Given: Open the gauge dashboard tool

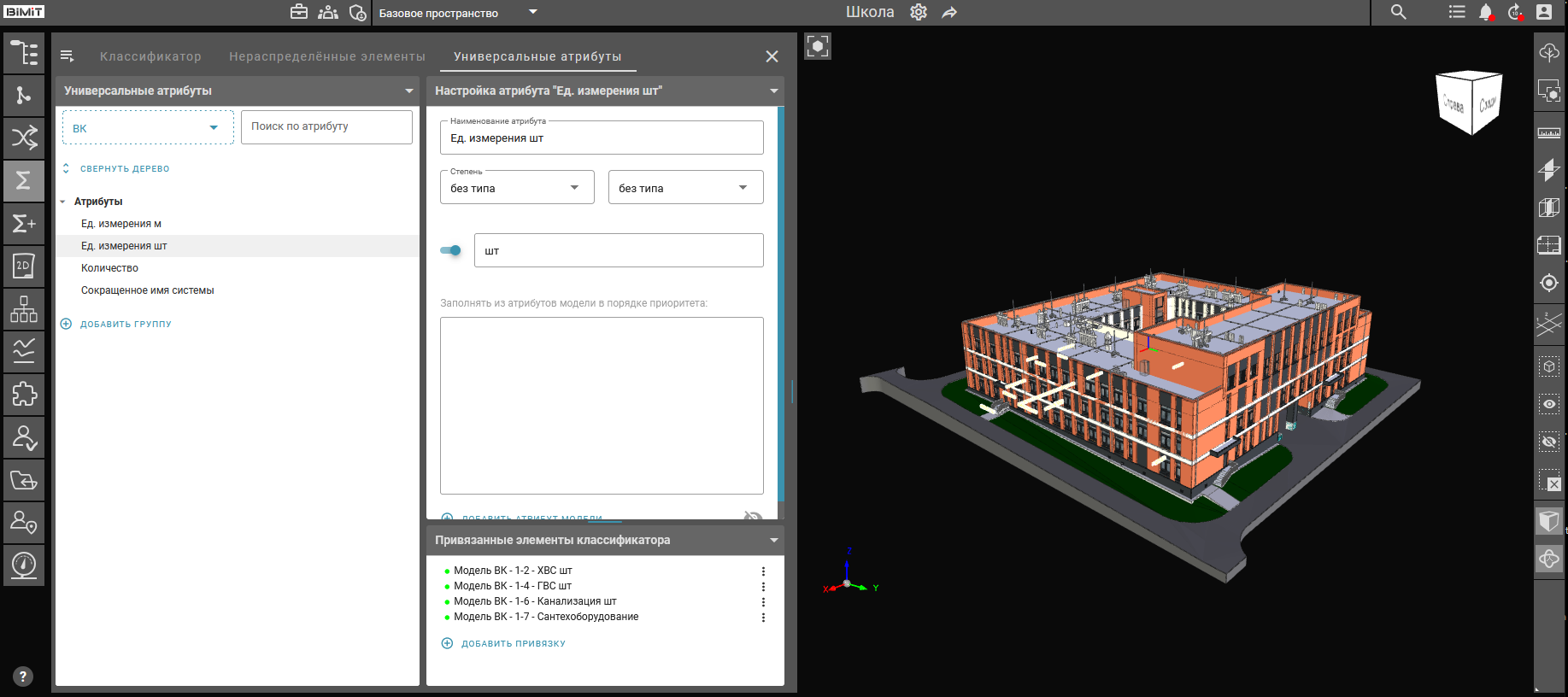Looking at the screenshot, I should pos(24,565).
